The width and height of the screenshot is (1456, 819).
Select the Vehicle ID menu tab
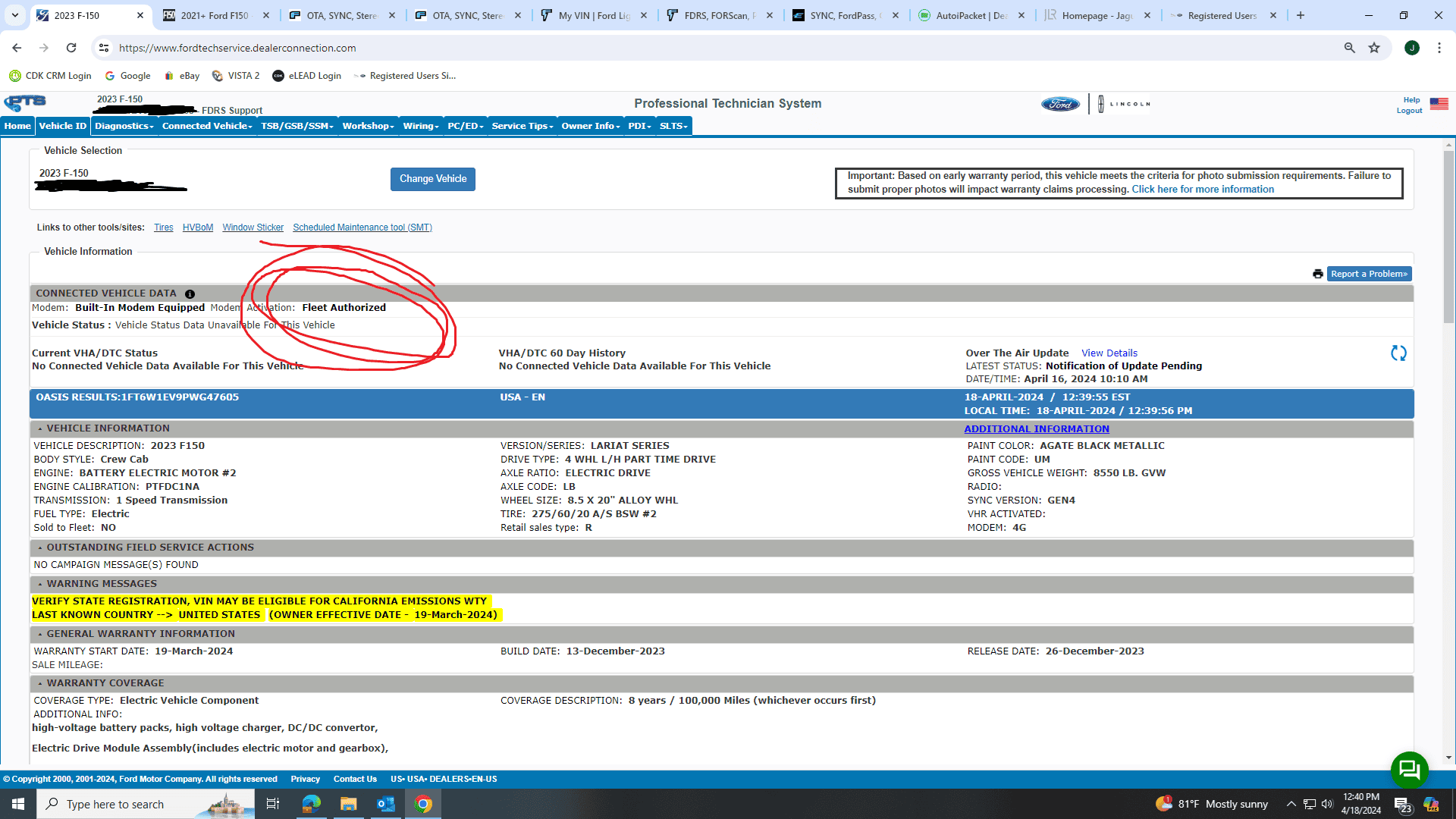click(62, 126)
